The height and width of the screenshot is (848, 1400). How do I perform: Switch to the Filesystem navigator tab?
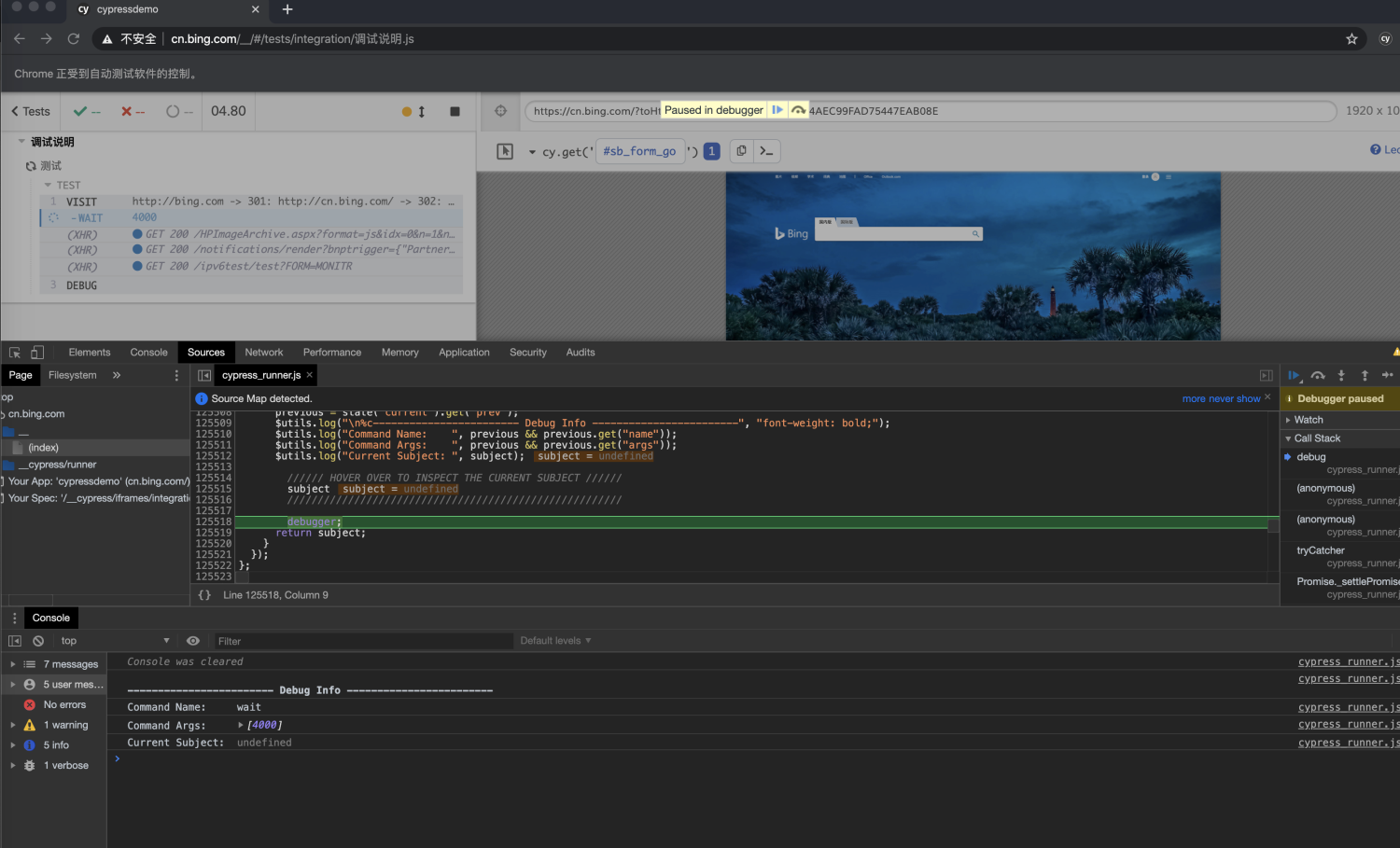coord(73,375)
